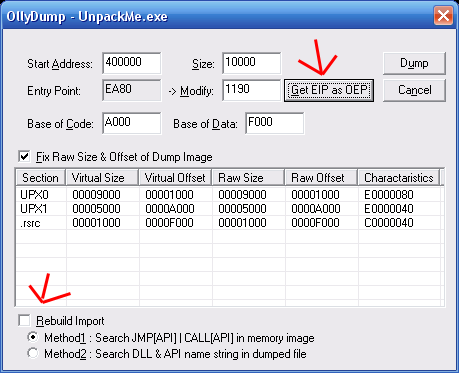Click the Cancel button
This screenshot has height=373, width=459.
click(414, 90)
